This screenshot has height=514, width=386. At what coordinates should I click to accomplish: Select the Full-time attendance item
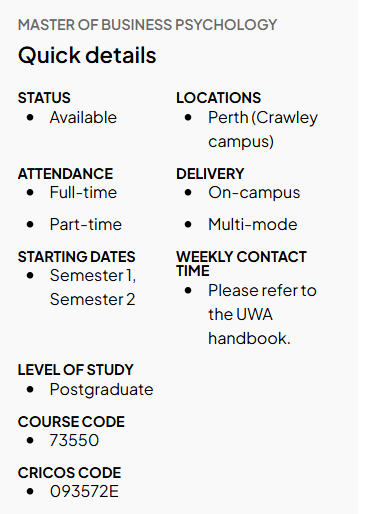[83, 192]
